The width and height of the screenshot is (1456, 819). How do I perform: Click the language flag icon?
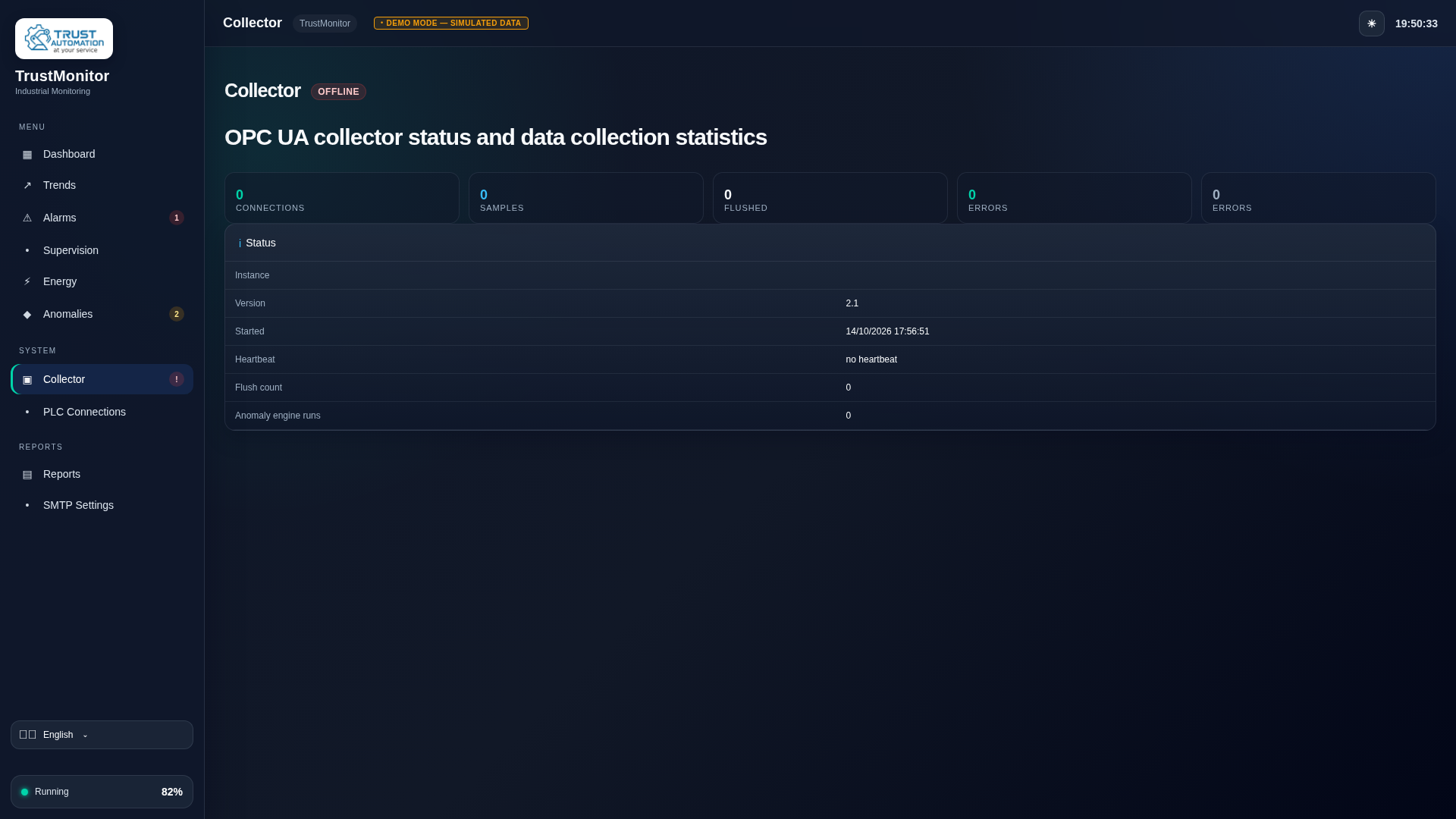tap(28, 735)
